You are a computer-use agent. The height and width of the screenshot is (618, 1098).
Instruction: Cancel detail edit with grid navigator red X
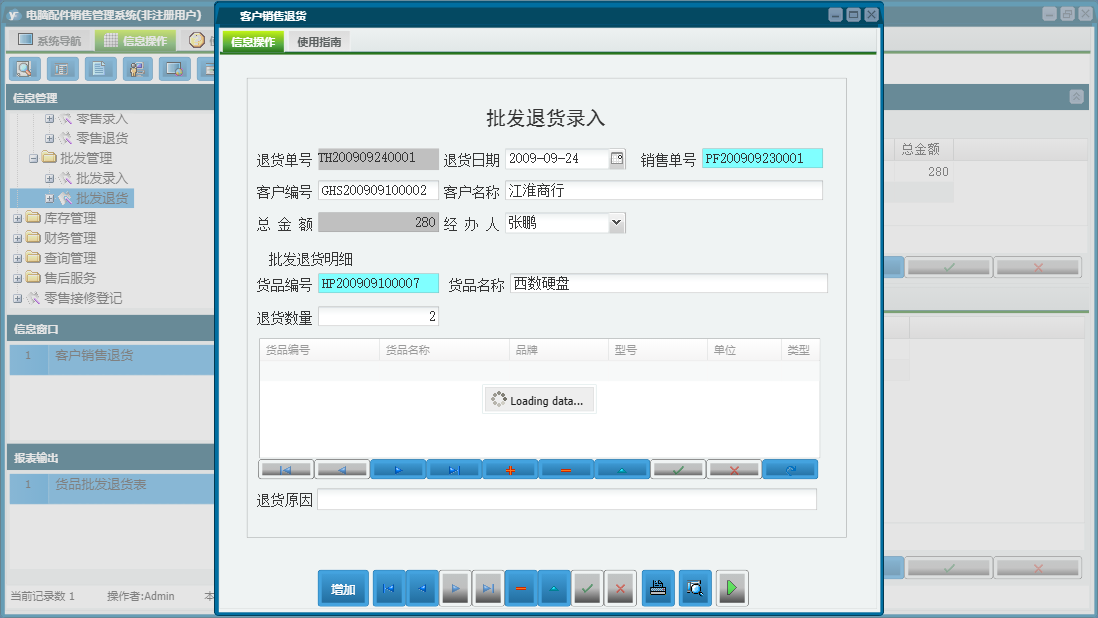tap(734, 470)
